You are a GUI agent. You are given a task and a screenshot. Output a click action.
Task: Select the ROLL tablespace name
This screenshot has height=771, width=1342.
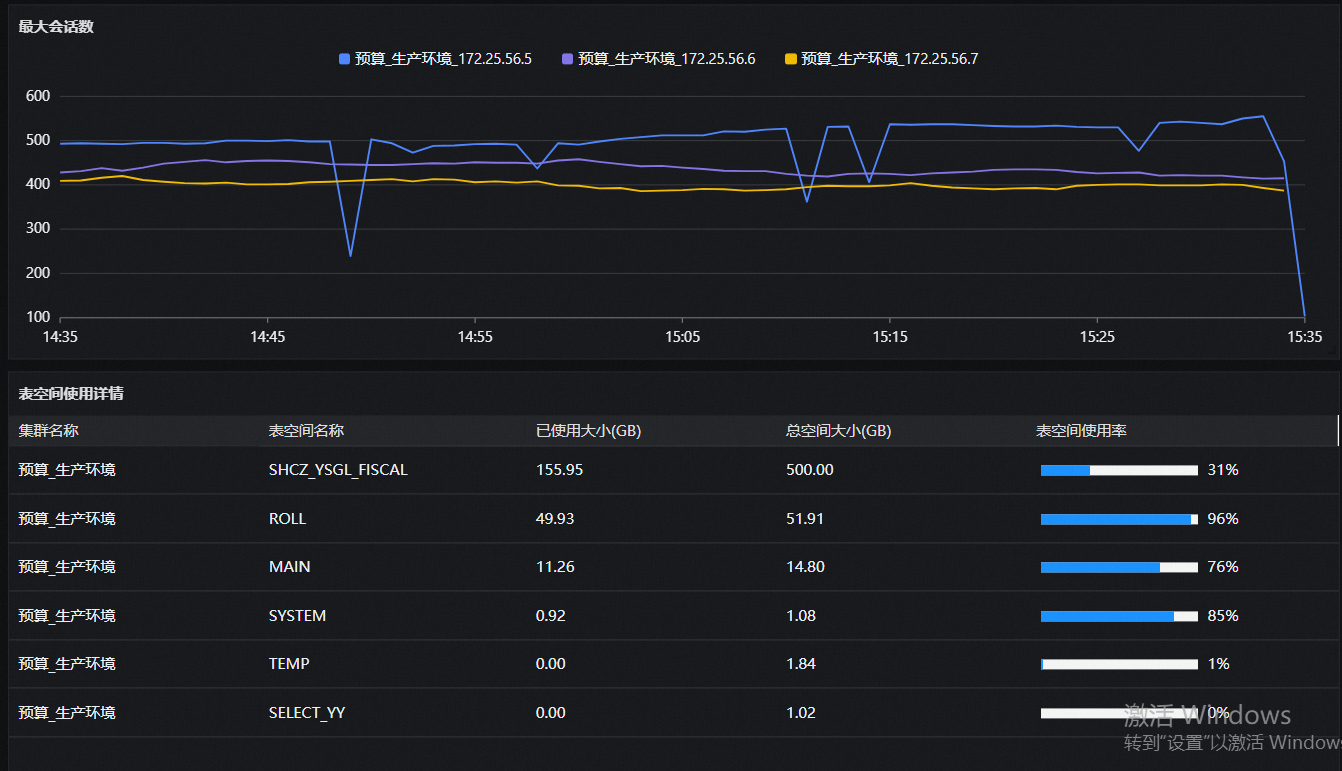(x=287, y=519)
